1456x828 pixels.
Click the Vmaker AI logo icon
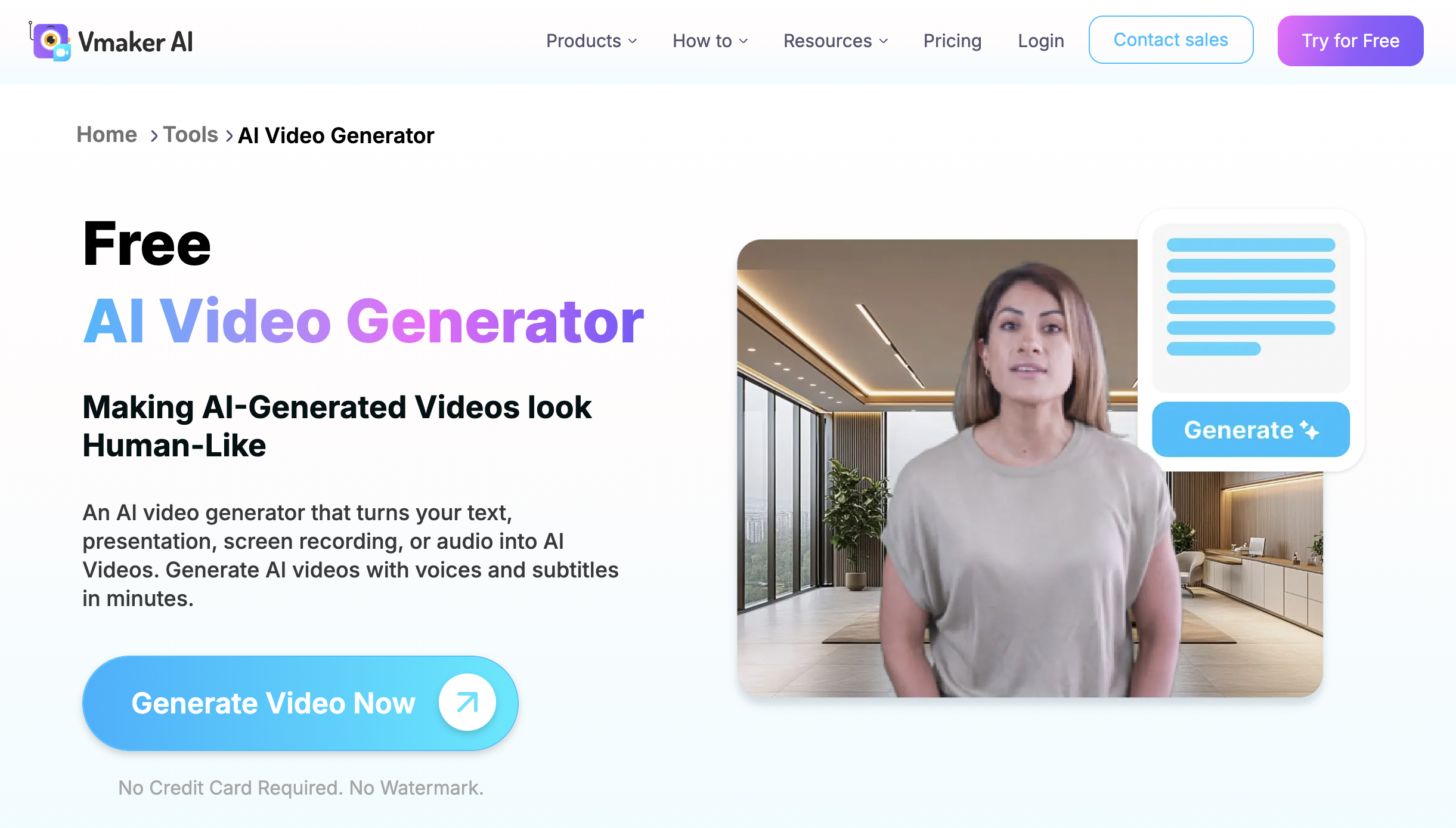[x=52, y=41]
